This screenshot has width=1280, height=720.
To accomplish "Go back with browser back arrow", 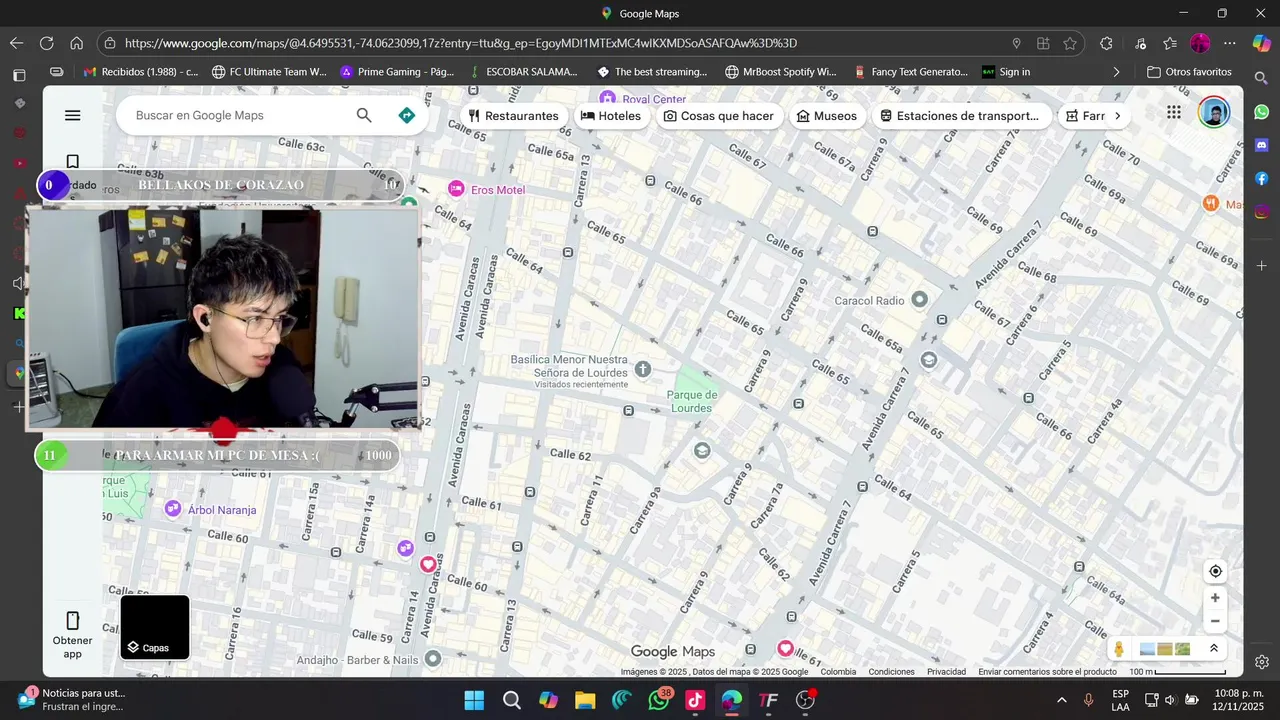I will (16, 43).
